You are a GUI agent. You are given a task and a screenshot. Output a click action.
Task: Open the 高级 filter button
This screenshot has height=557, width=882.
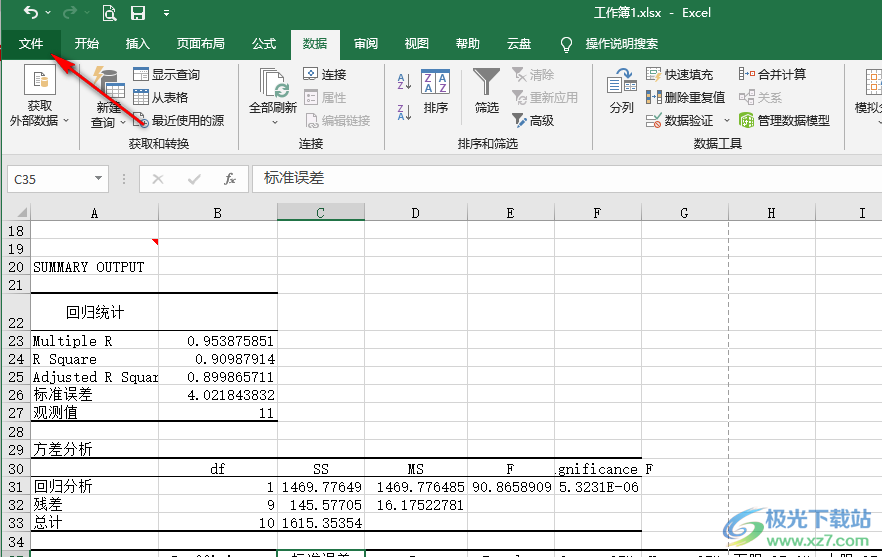(x=533, y=120)
